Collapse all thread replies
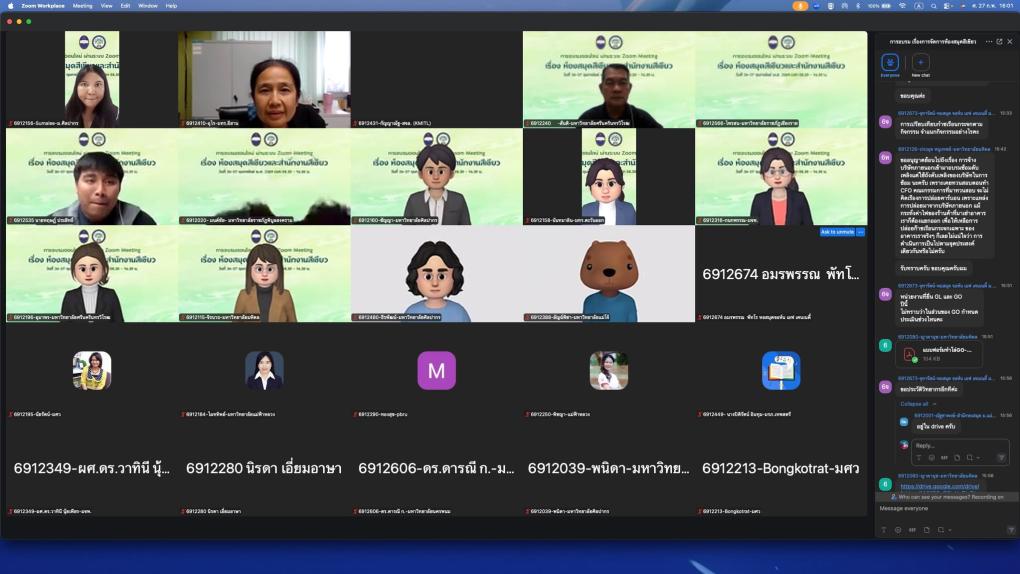1020x574 pixels. pos(914,404)
